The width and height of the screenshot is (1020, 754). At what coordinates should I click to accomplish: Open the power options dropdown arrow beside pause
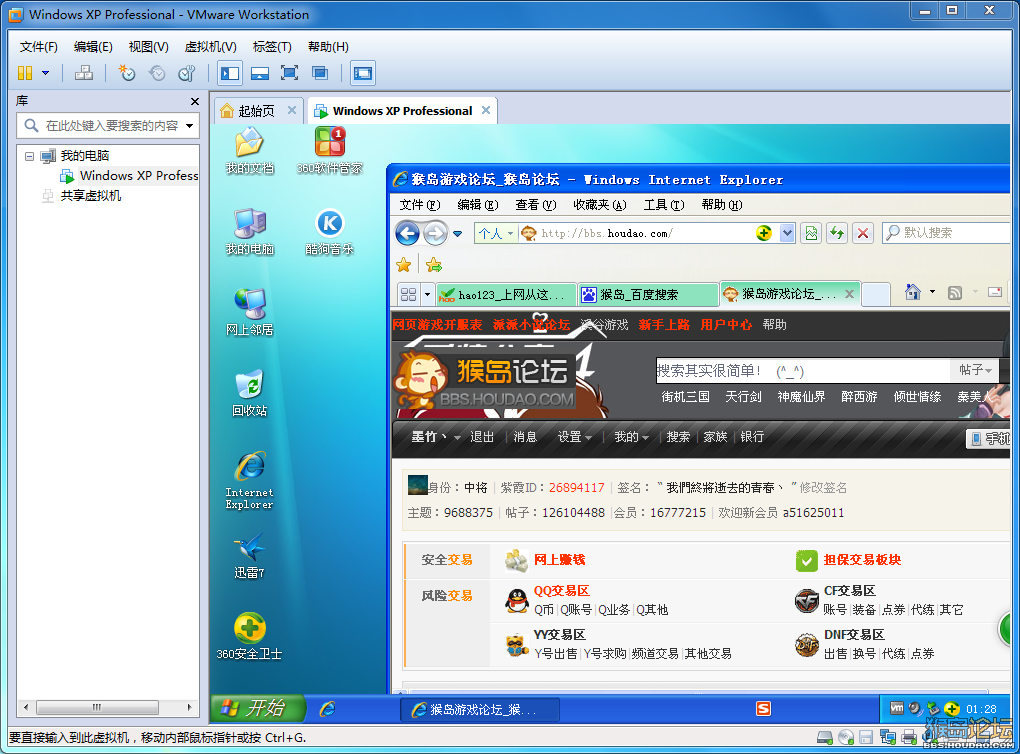(46, 73)
